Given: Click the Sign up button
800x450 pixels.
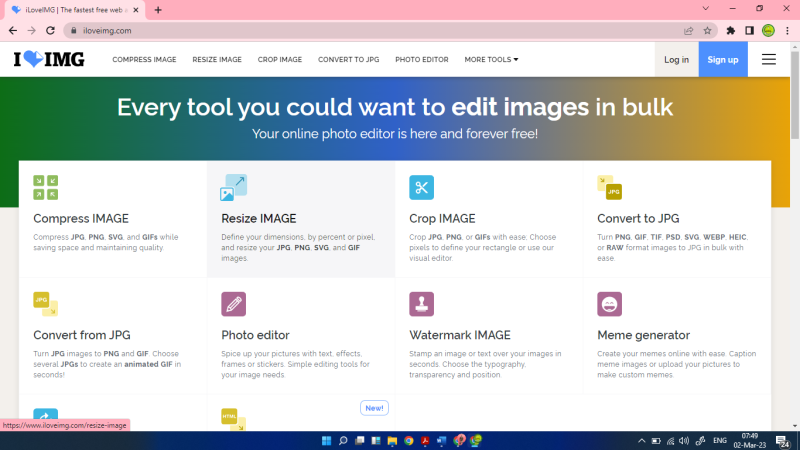Looking at the screenshot, I should (722, 60).
